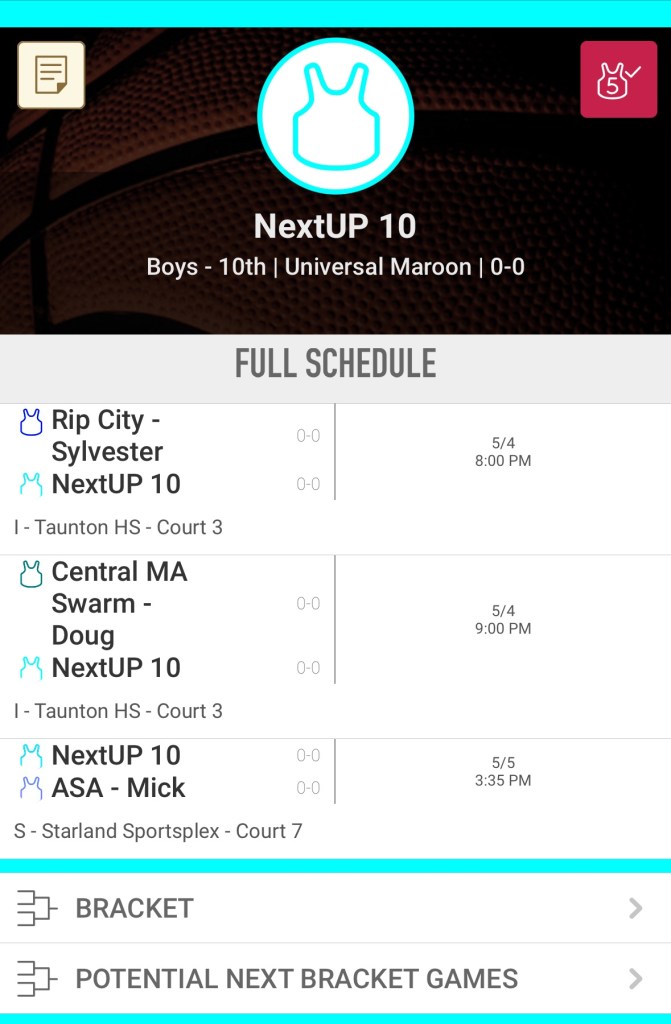The height and width of the screenshot is (1024, 671).
Task: Select the FULL SCHEDULE header
Action: coord(336,363)
